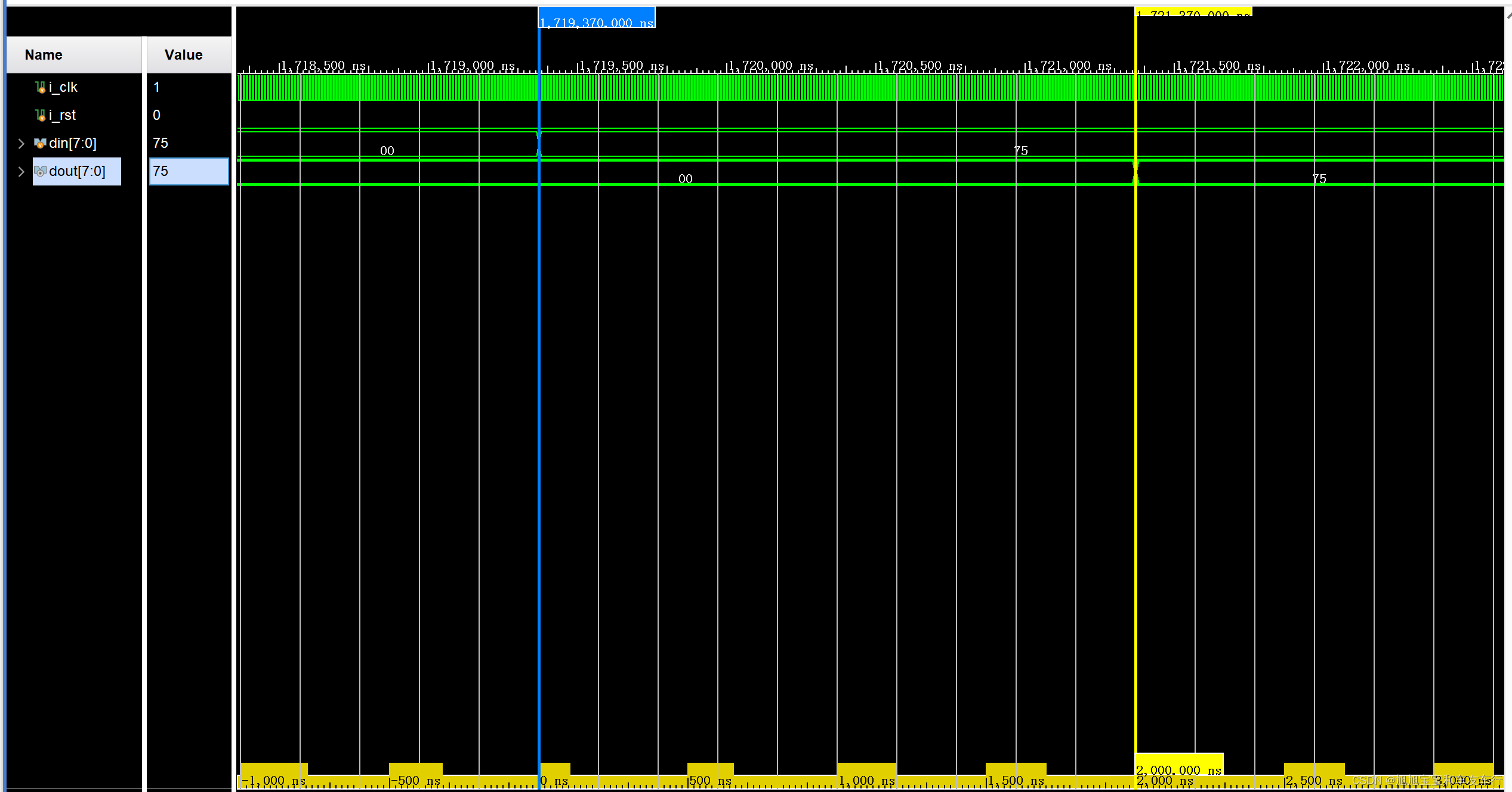This screenshot has width=1512, height=792.
Task: Click the i_rst input signal icon
Action: pos(39,115)
